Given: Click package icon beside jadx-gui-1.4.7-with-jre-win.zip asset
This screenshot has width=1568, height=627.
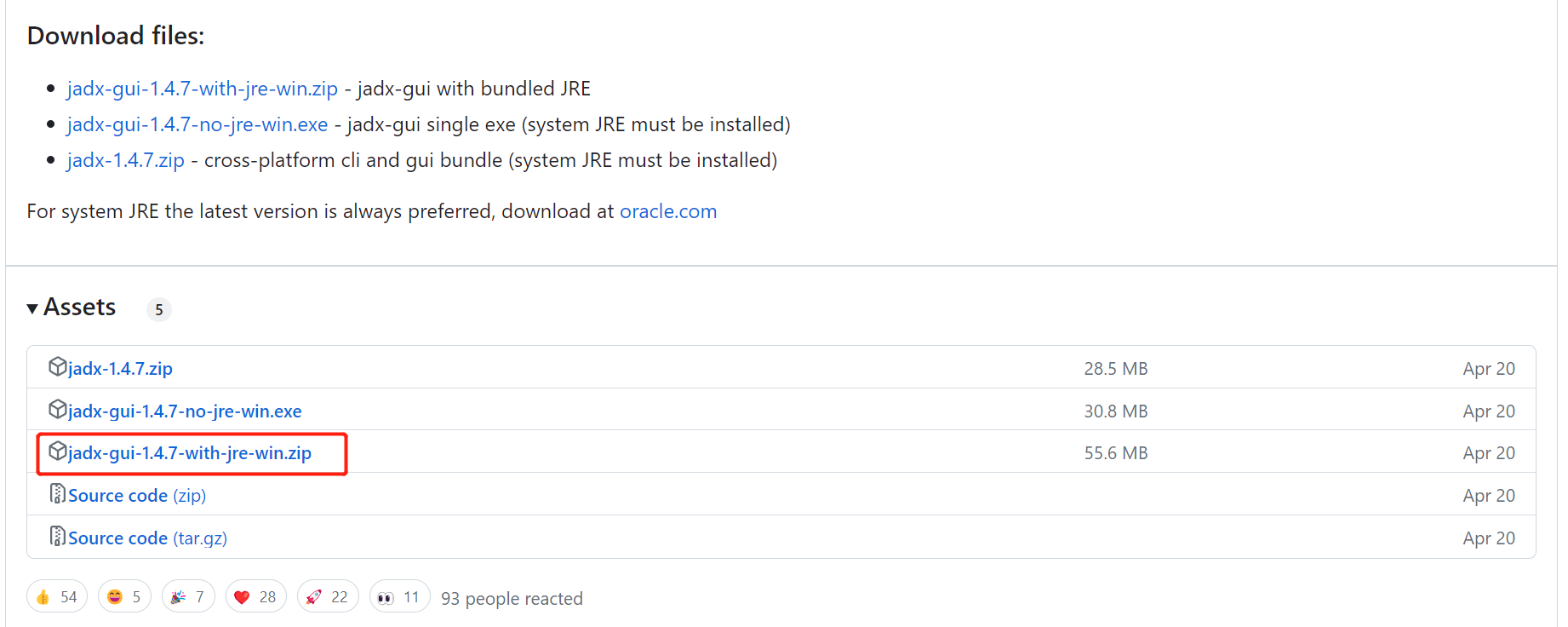Looking at the screenshot, I should tap(57, 452).
